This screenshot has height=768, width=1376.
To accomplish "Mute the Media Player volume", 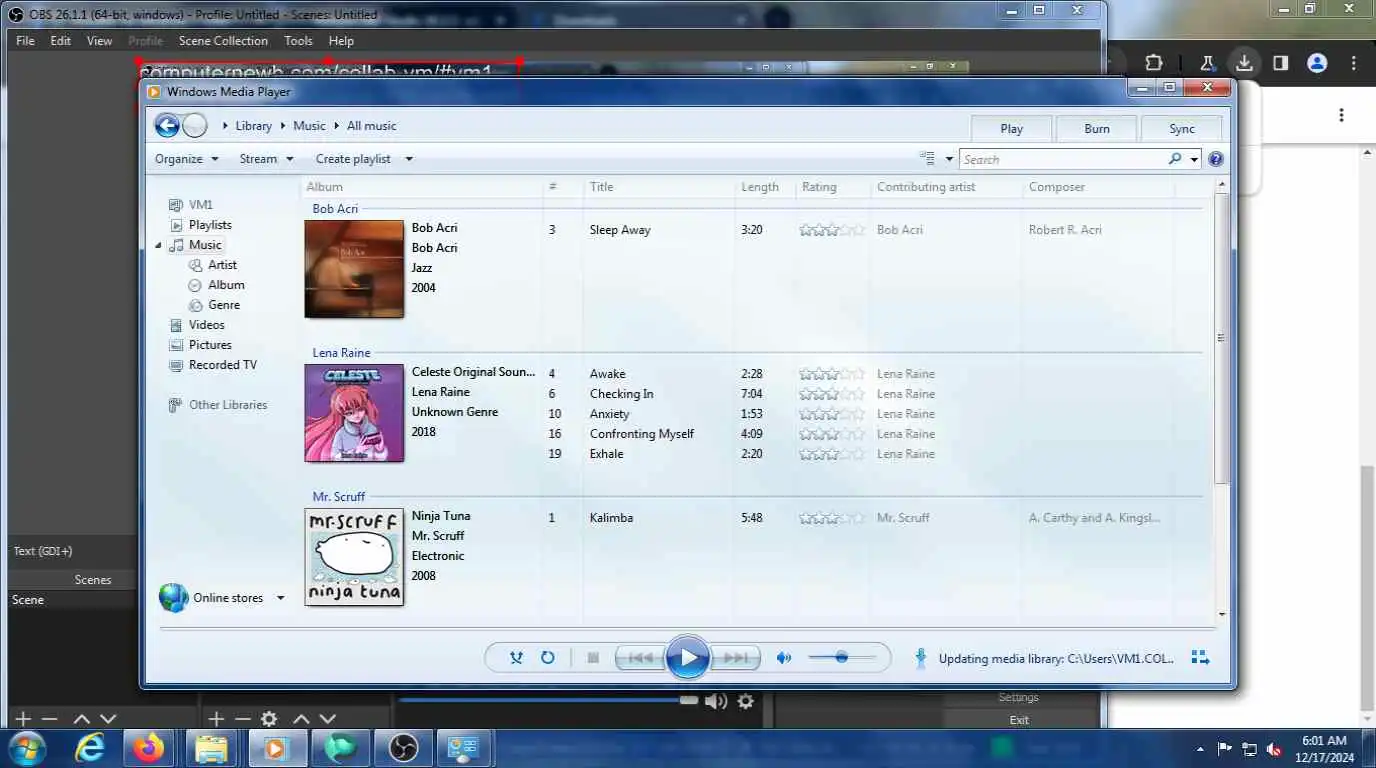I will 784,658.
